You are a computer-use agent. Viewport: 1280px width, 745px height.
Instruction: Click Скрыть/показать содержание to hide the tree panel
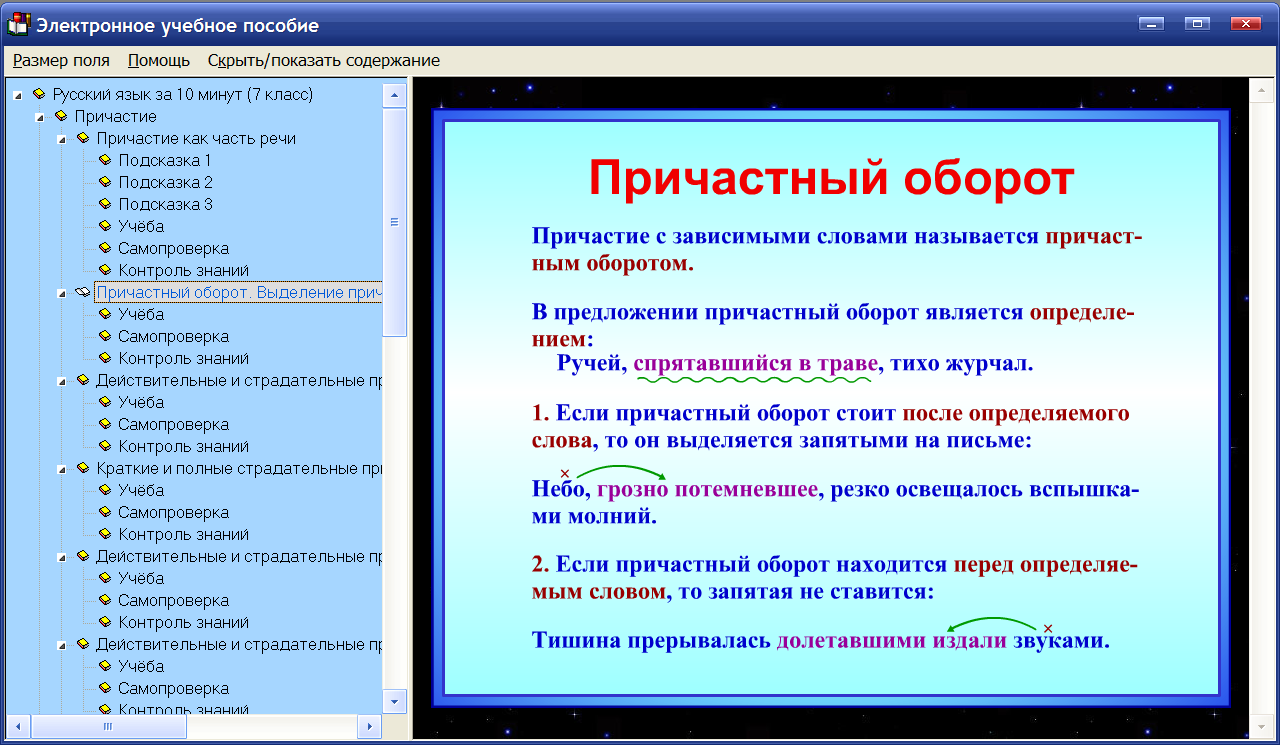[x=321, y=60]
